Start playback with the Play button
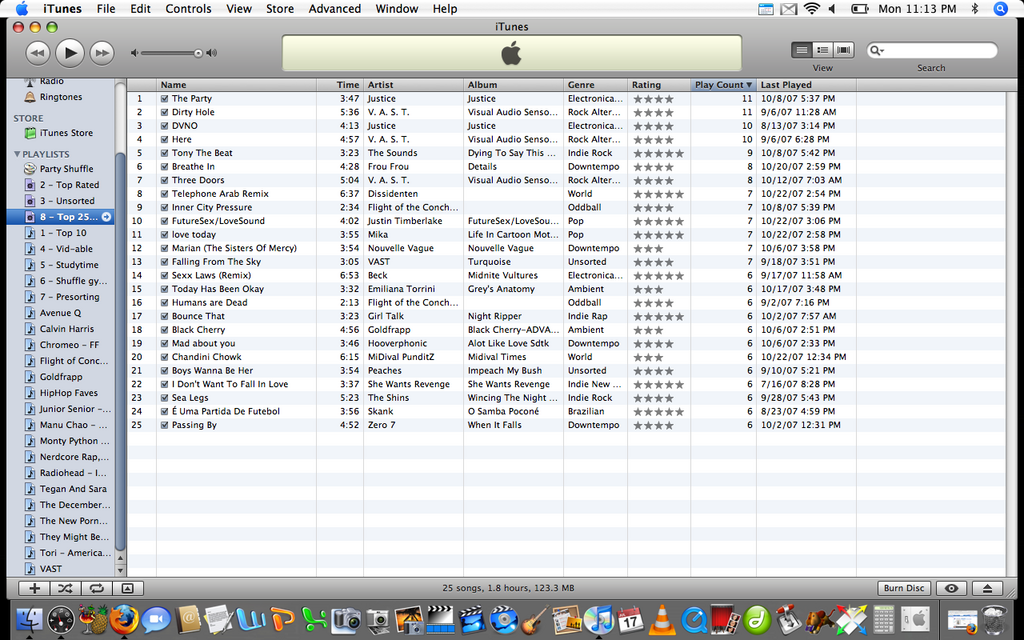Viewport: 1024px width, 640px height. (x=70, y=53)
